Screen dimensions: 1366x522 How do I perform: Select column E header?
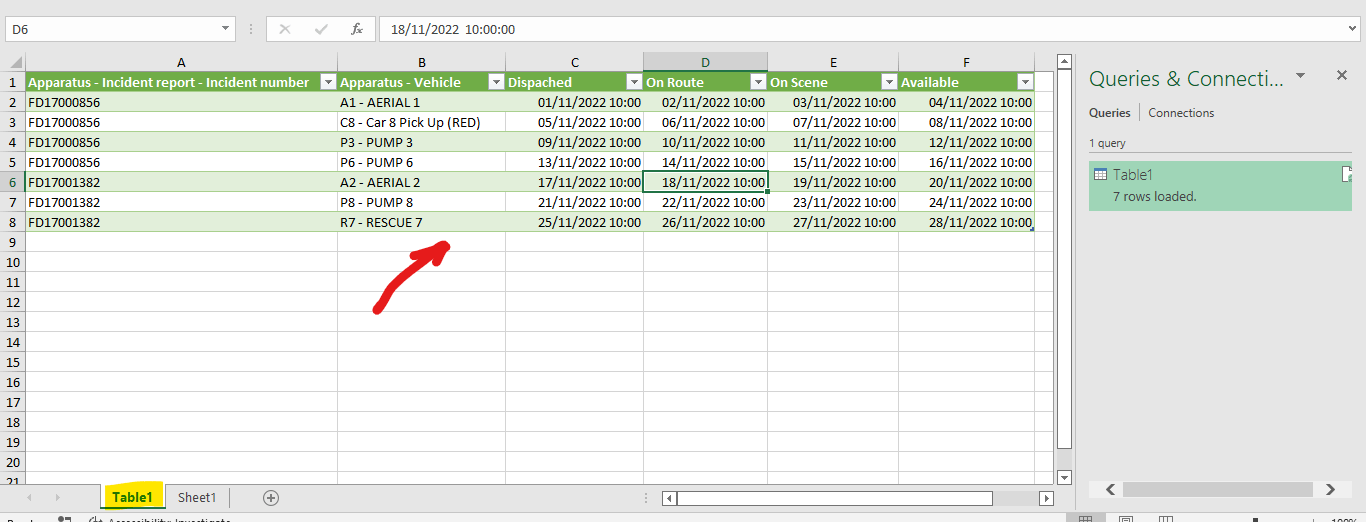click(833, 62)
